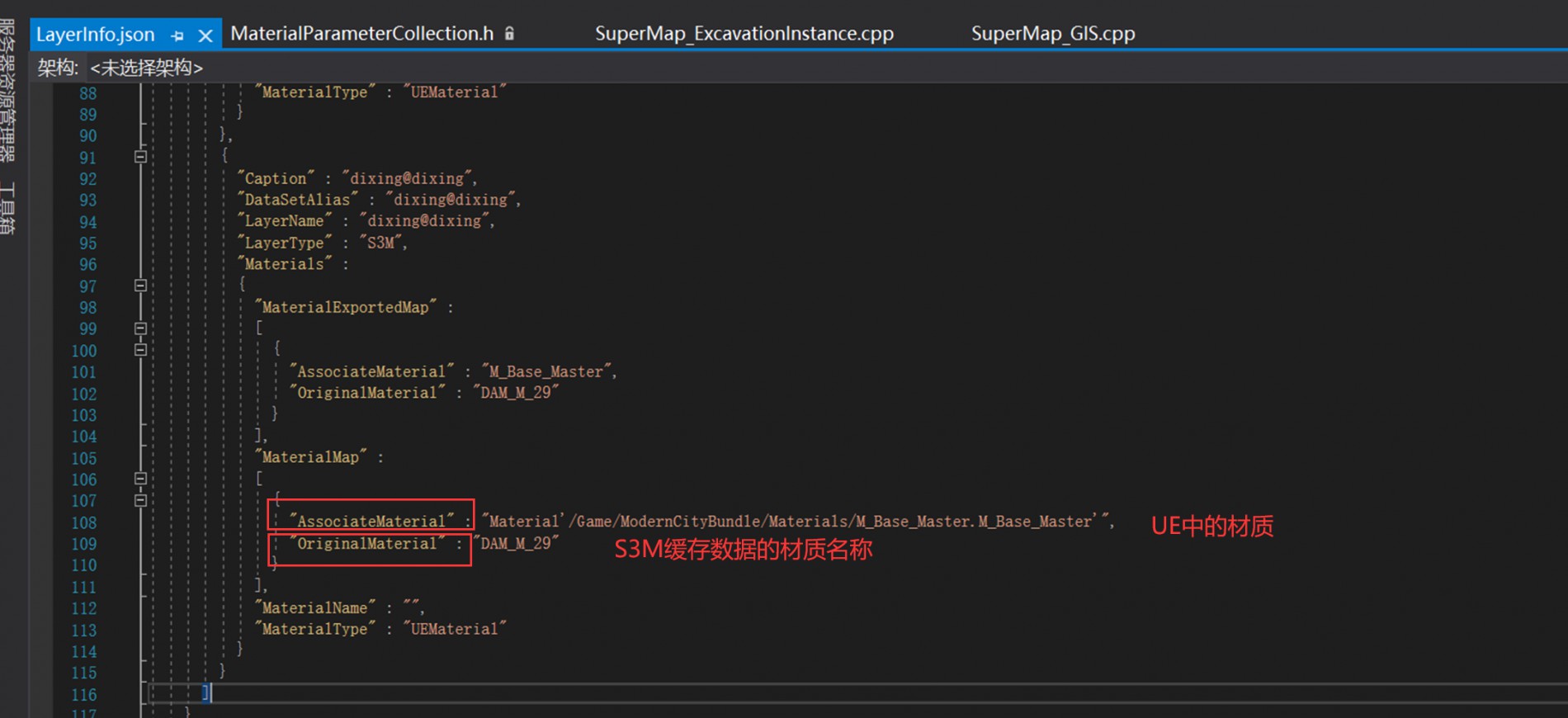Collapse the Materials block at line 97

pyautogui.click(x=140, y=286)
